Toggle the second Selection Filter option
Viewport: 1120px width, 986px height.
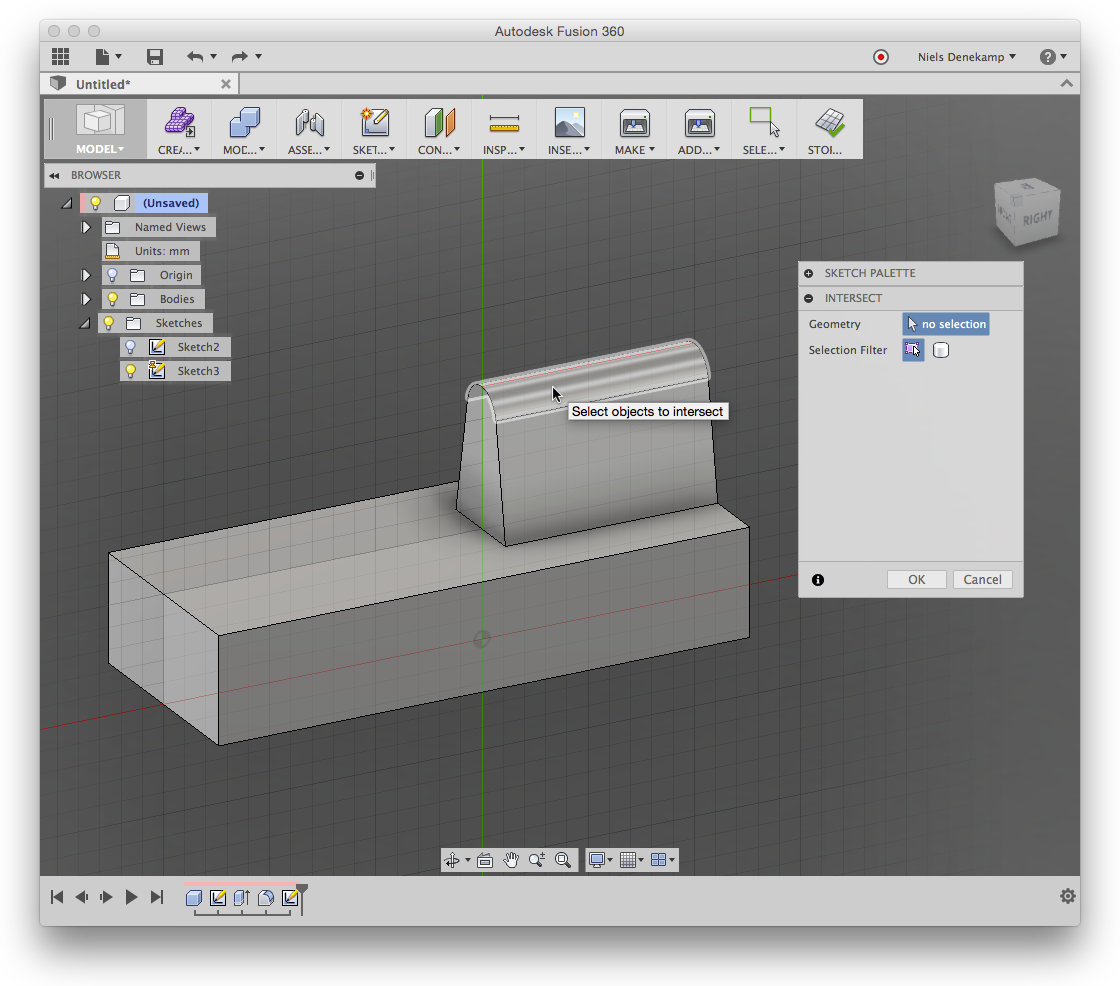coord(940,349)
